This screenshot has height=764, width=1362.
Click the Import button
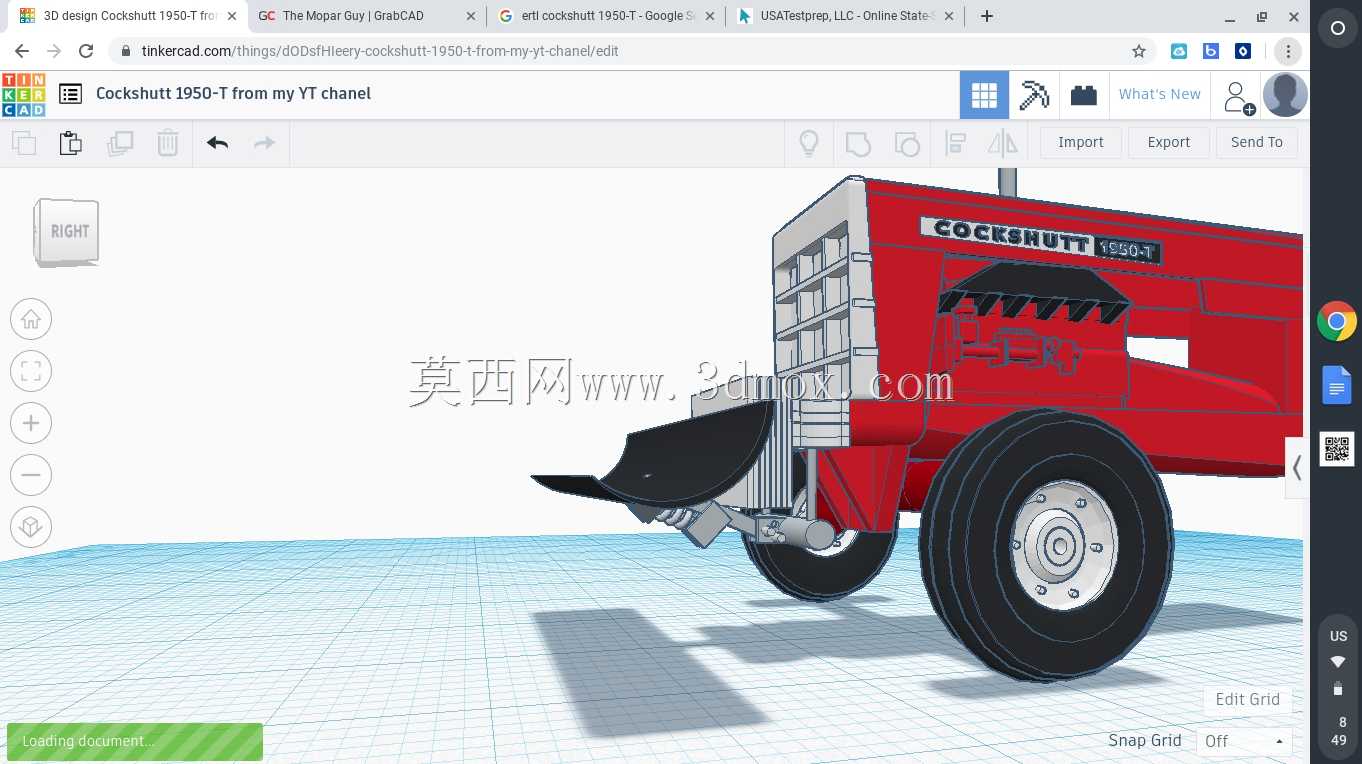tap(1081, 142)
